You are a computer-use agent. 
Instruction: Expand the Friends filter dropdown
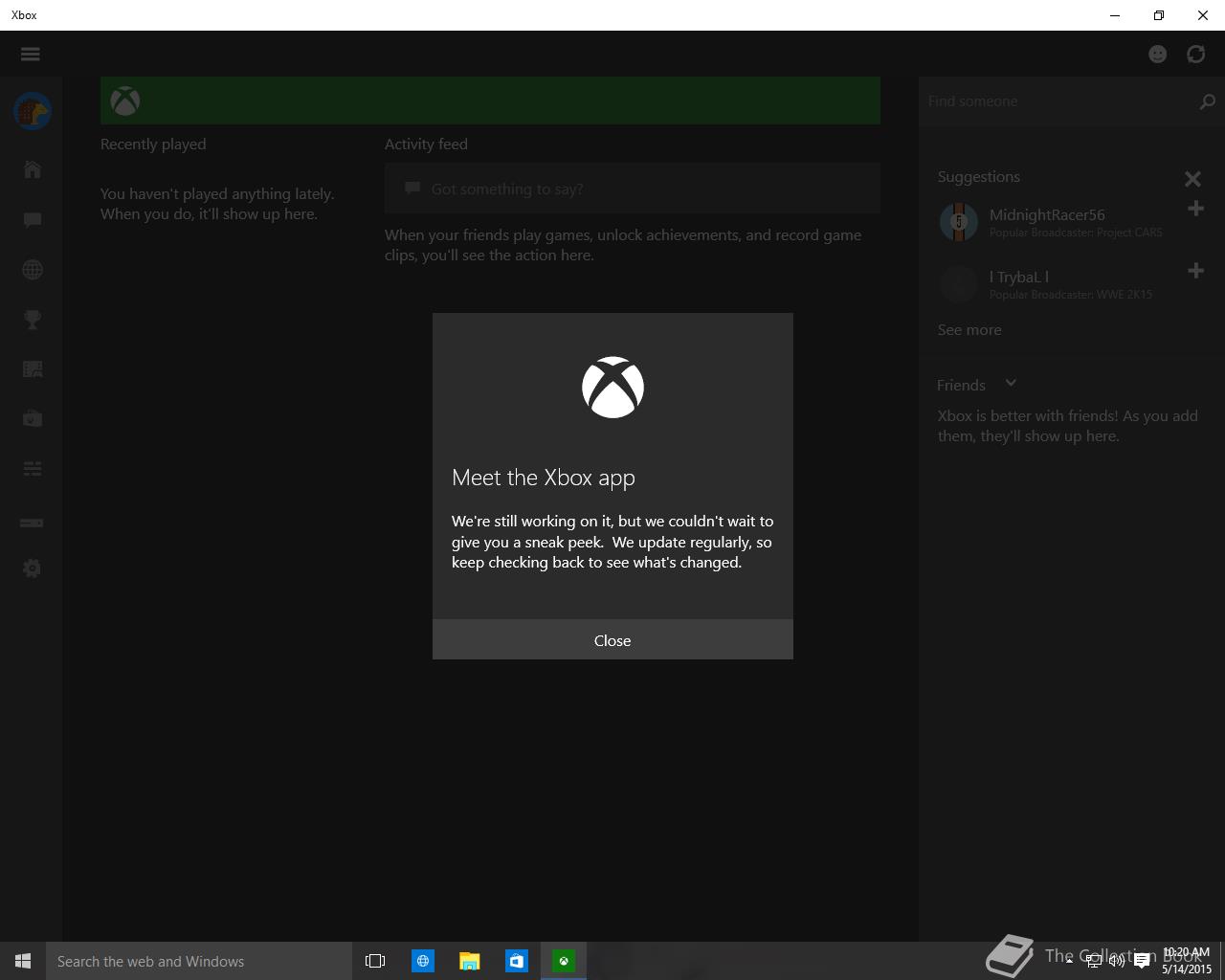[1011, 383]
